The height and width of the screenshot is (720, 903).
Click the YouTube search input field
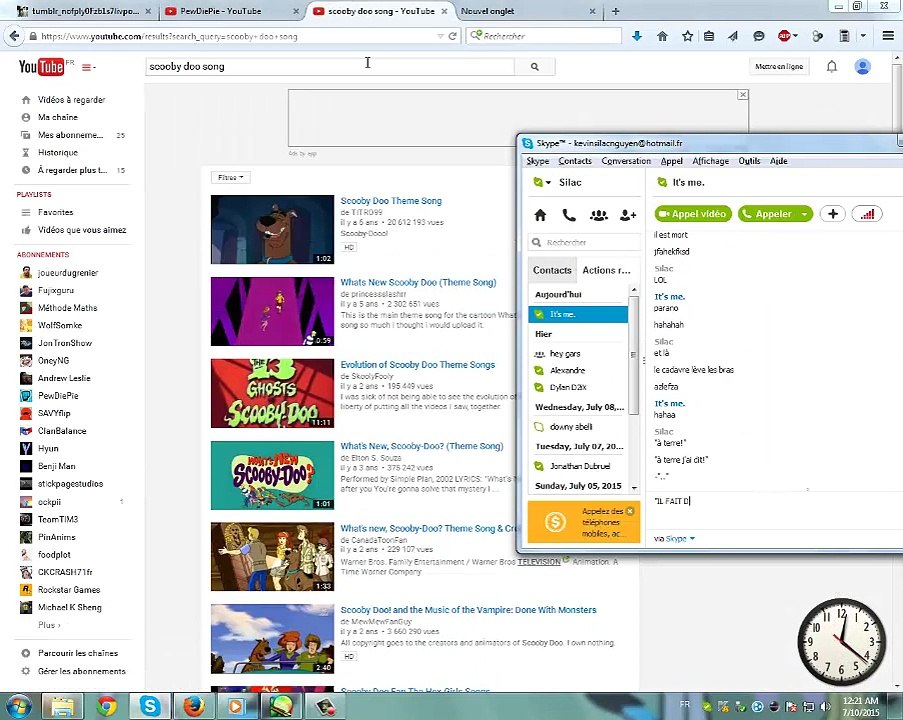tap(329, 67)
